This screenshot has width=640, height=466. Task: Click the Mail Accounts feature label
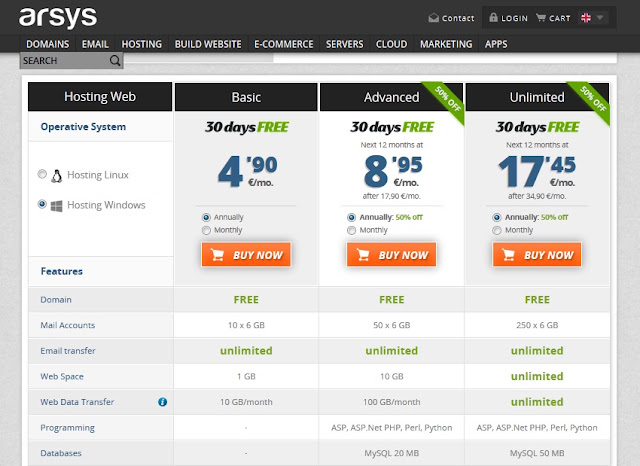pos(68,325)
